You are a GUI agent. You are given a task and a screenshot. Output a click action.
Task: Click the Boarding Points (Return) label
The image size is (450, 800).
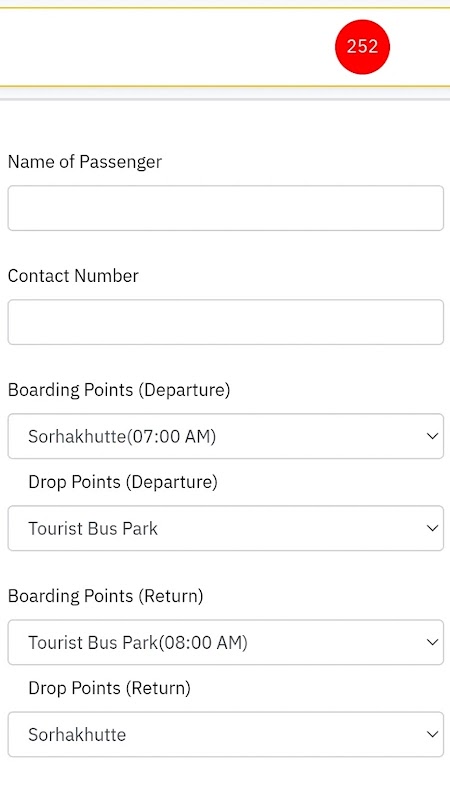click(x=106, y=596)
